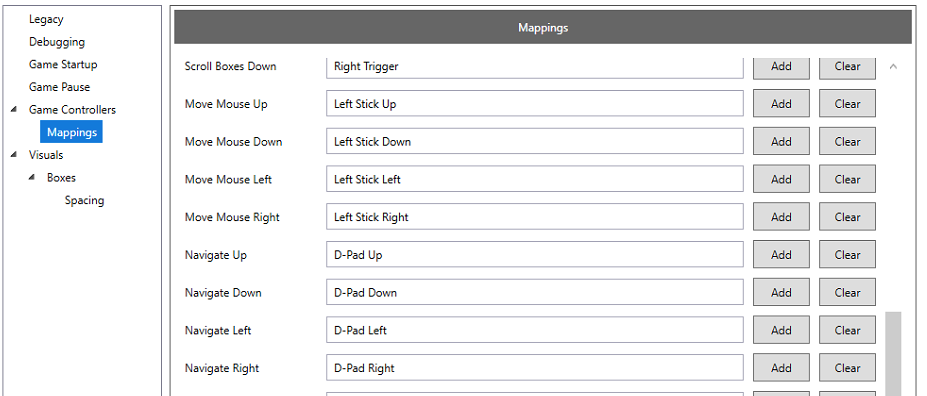
Task: Open the Legacy settings page
Action: tap(46, 20)
